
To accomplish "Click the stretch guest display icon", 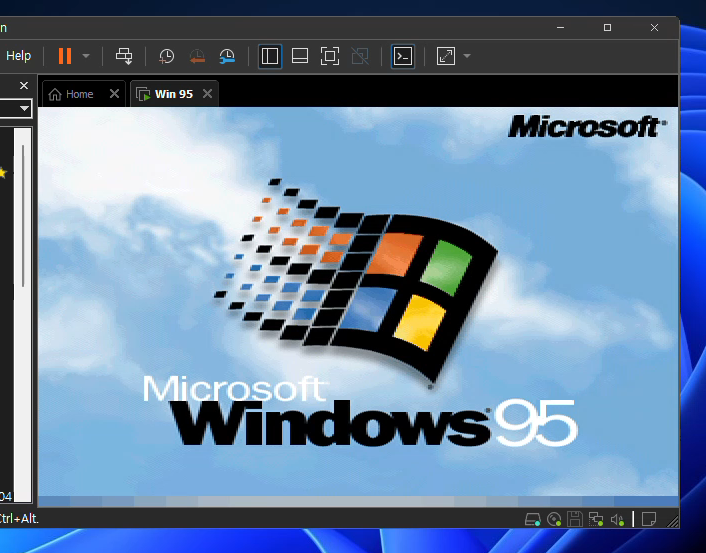I will [445, 56].
